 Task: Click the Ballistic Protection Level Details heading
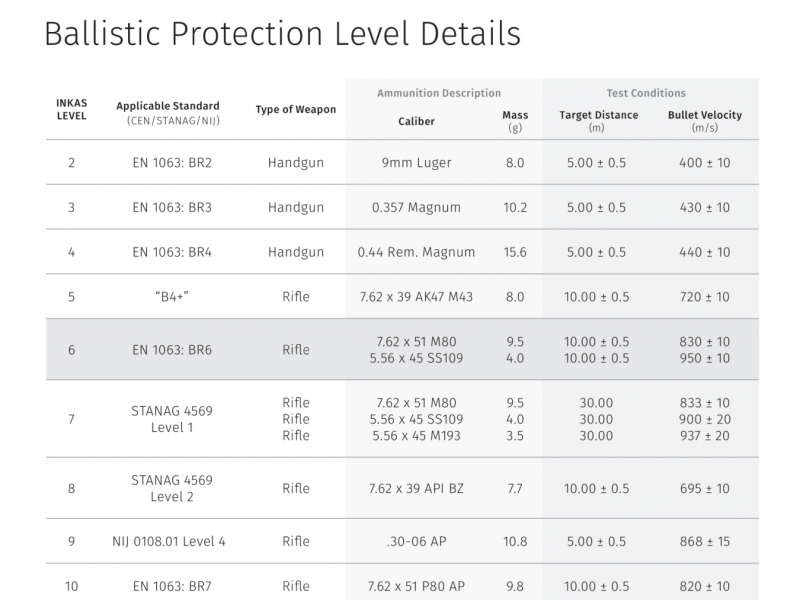[x=283, y=33]
